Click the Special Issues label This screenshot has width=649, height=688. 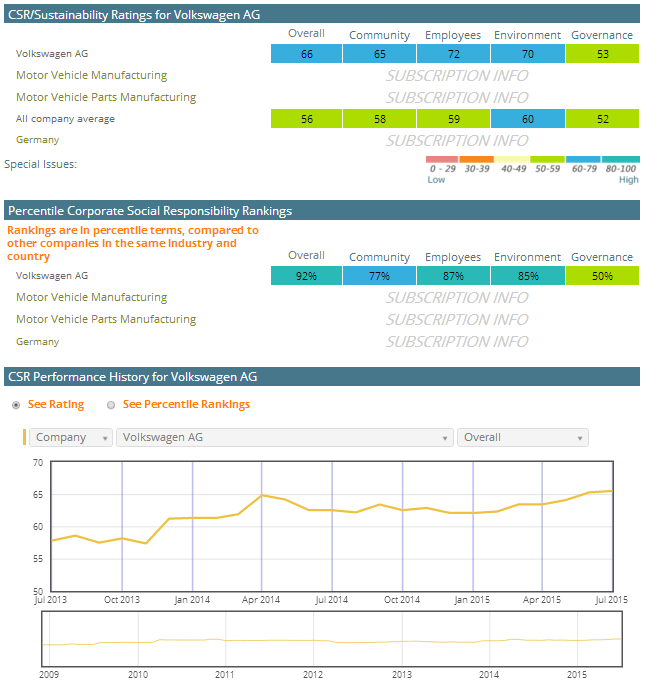(40, 164)
